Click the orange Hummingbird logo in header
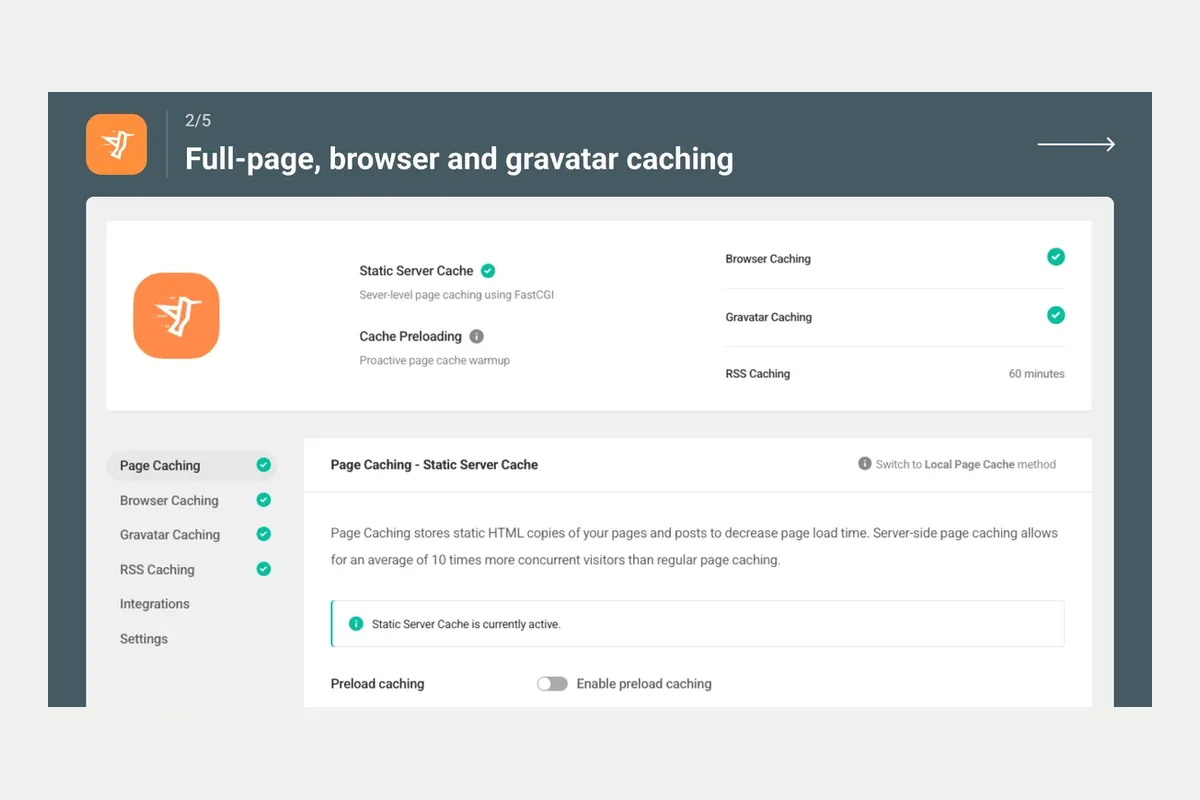The image size is (1200, 800). [x=116, y=144]
